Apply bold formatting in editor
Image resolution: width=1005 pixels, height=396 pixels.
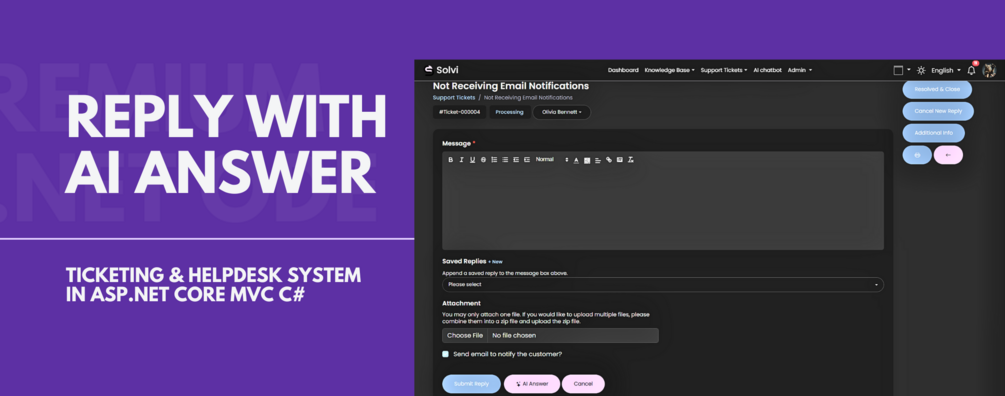click(451, 160)
